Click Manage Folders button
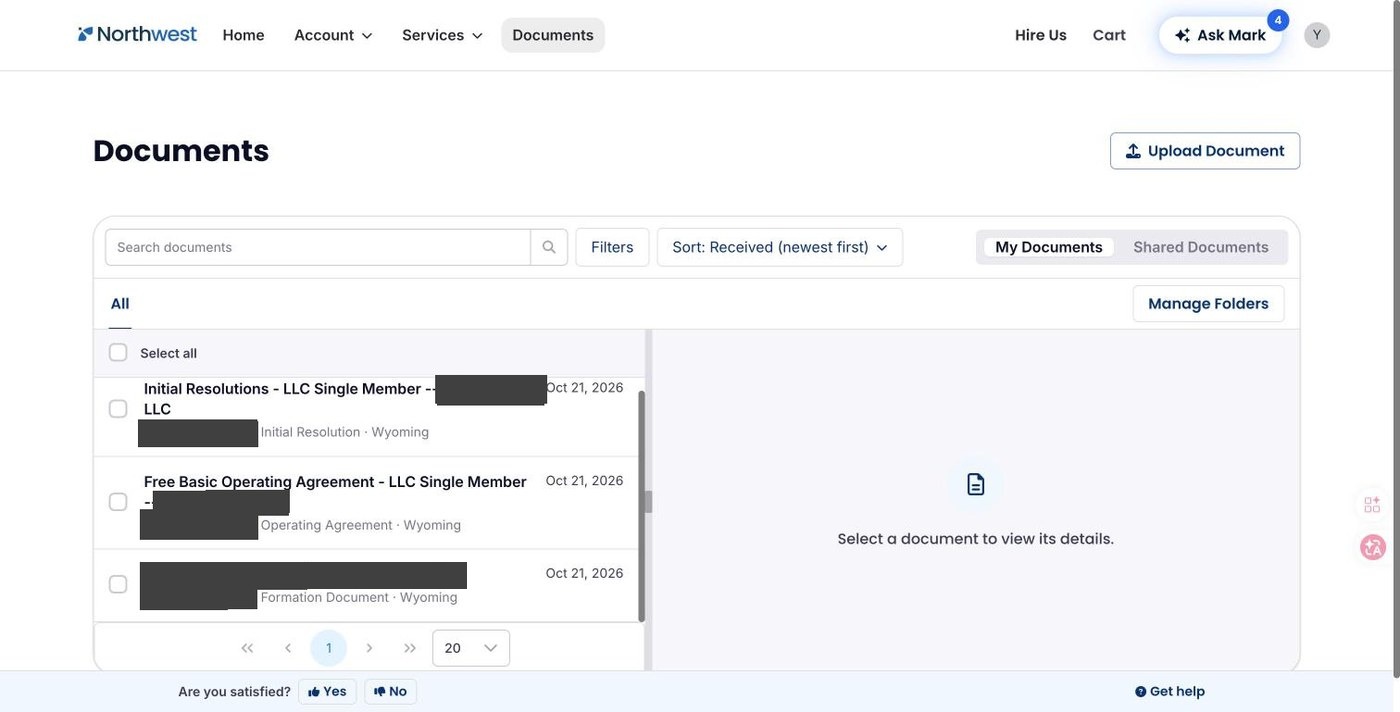This screenshot has height=712, width=1400. 1208,304
